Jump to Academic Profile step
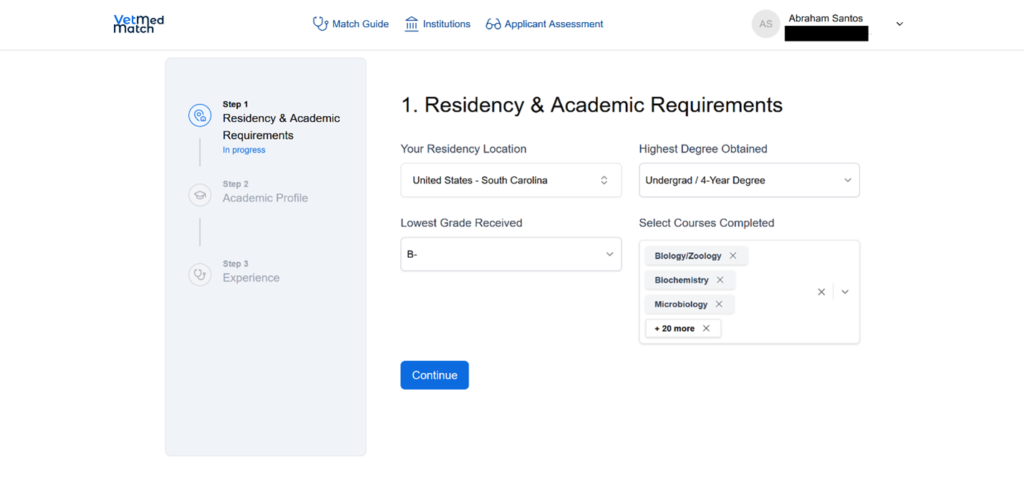 pos(265,198)
